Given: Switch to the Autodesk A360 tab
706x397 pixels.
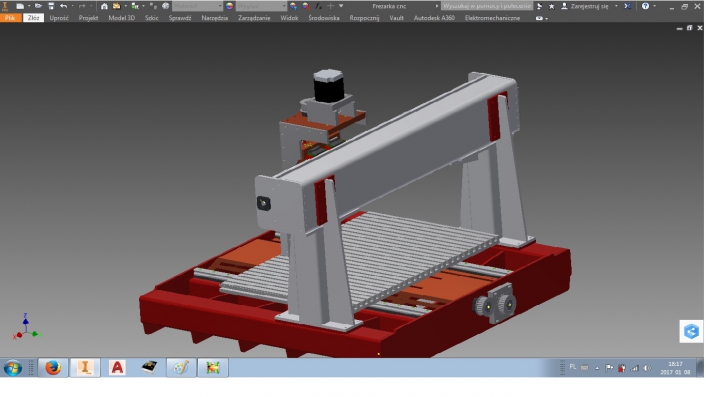Looking at the screenshot, I should point(434,18).
